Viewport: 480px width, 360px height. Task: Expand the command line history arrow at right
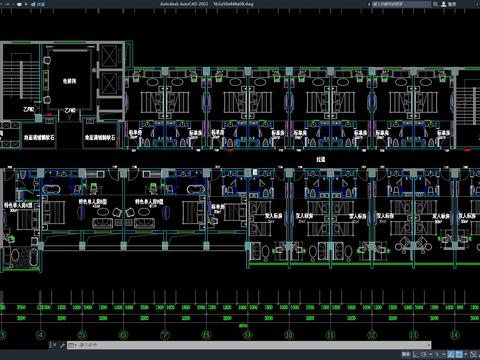tap(429, 345)
